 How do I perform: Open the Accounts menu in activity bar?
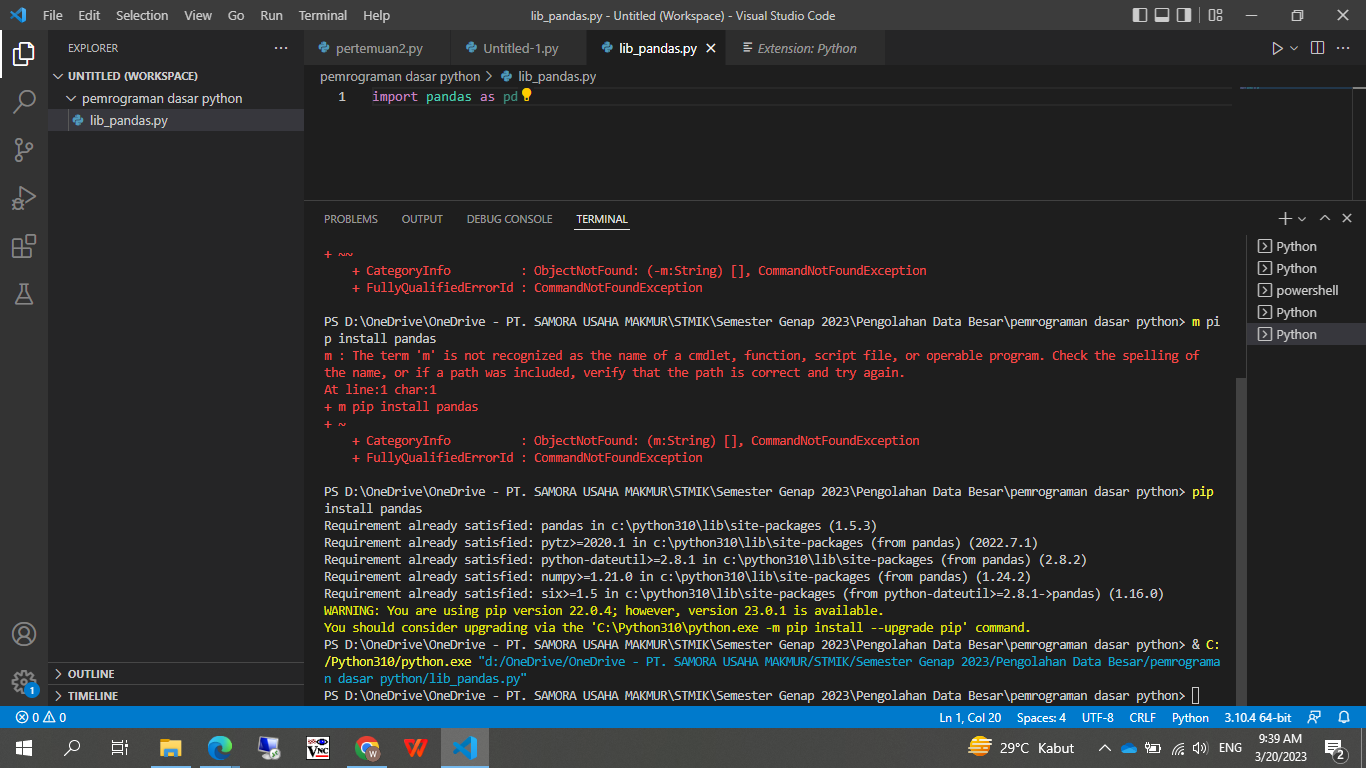(24, 634)
